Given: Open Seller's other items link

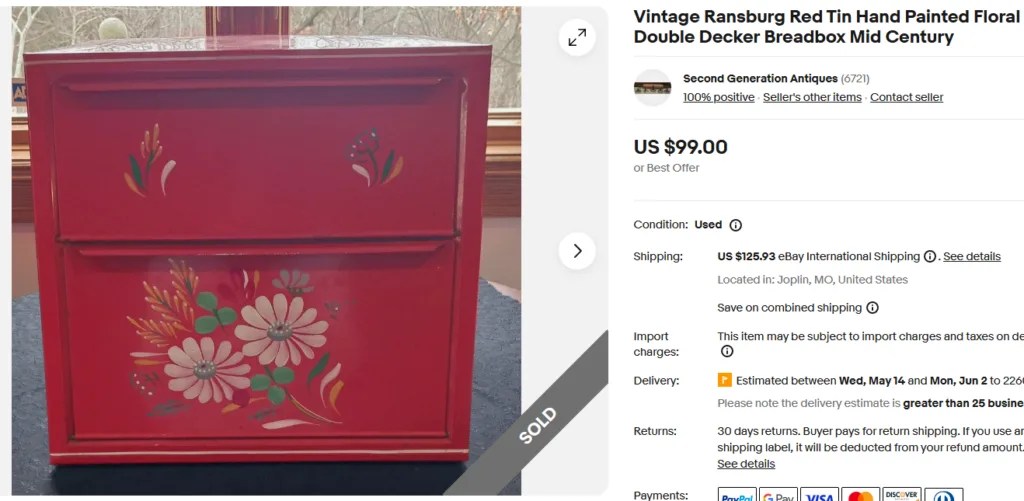Looking at the screenshot, I should coord(812,97).
